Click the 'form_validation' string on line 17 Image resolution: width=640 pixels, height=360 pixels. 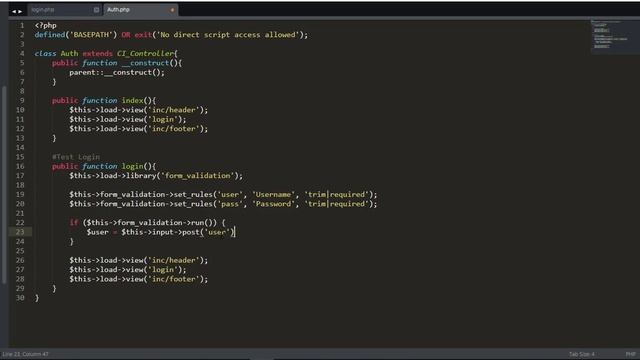click(197, 176)
